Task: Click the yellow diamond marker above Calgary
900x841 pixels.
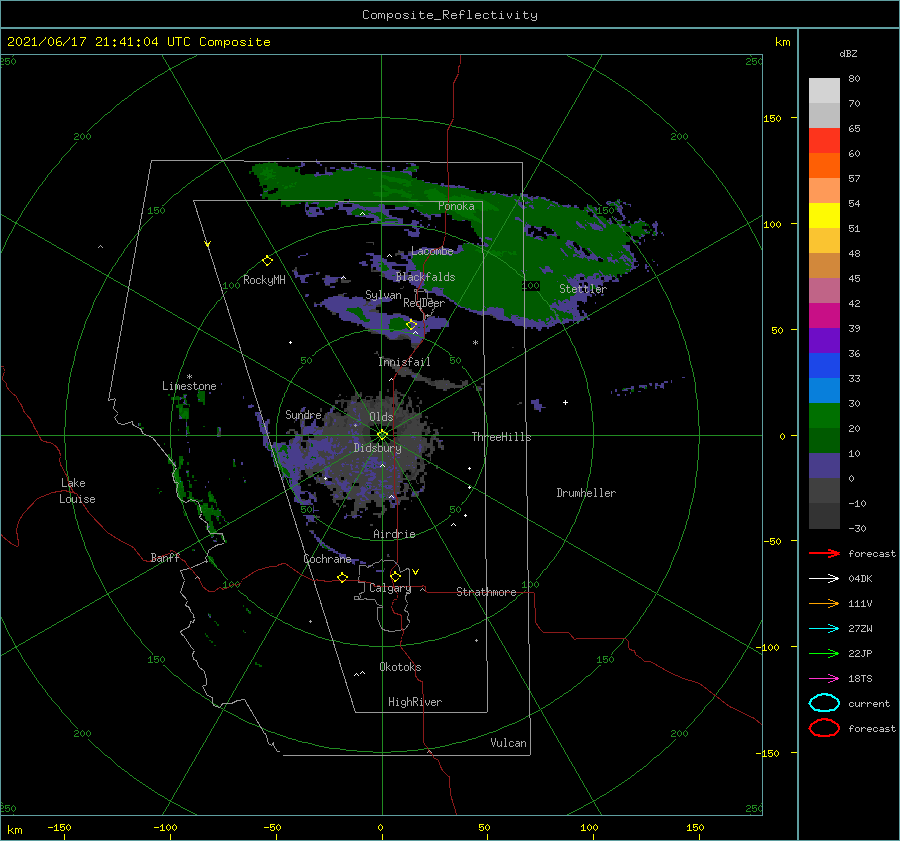Action: click(395, 576)
